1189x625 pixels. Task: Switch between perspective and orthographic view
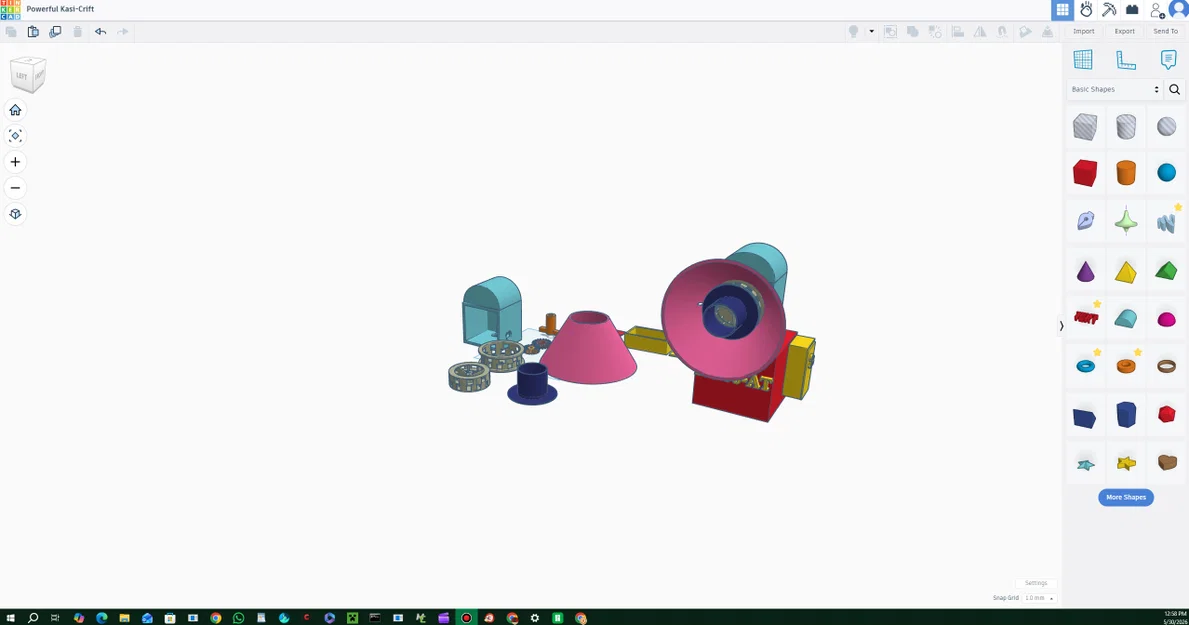click(x=15, y=214)
